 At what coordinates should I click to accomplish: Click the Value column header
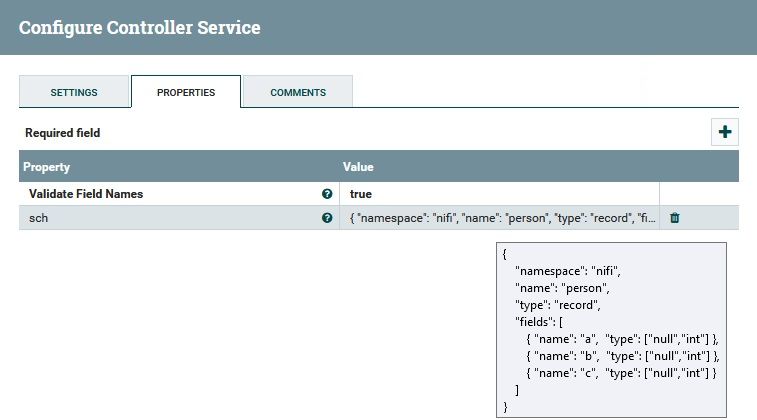[x=358, y=167]
